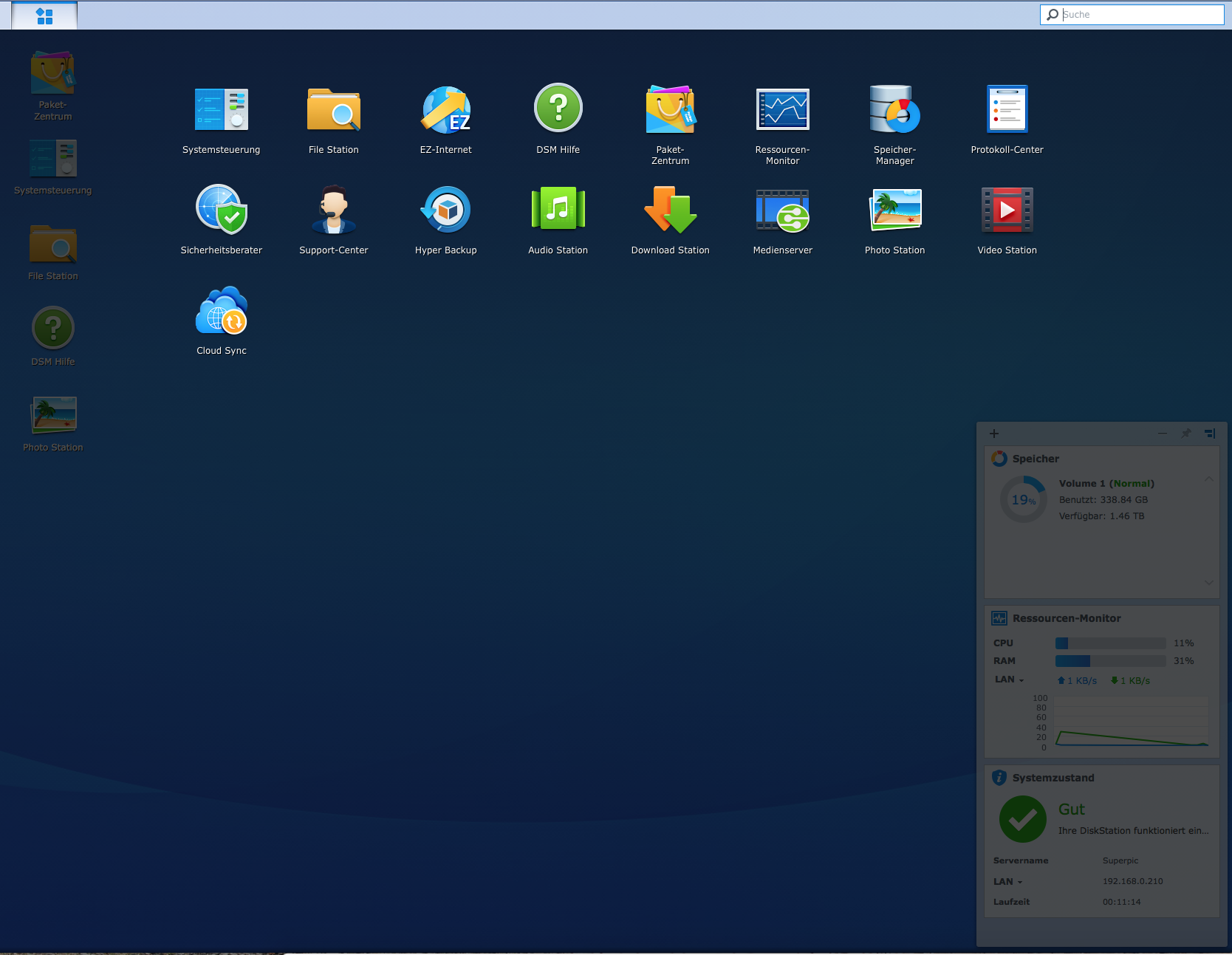Click the Ressourcen-Monitor widget title
This screenshot has width=1232, height=955.
pyautogui.click(x=1067, y=618)
